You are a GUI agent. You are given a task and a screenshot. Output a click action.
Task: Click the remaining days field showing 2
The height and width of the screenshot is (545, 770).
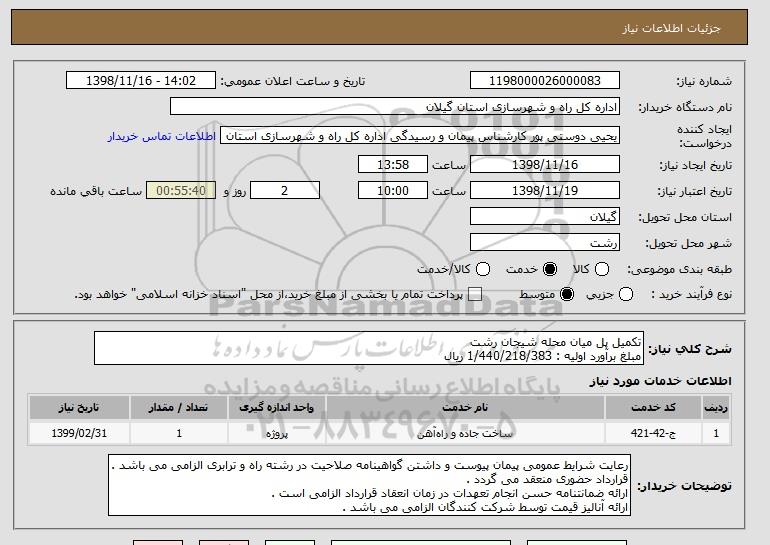click(285, 191)
